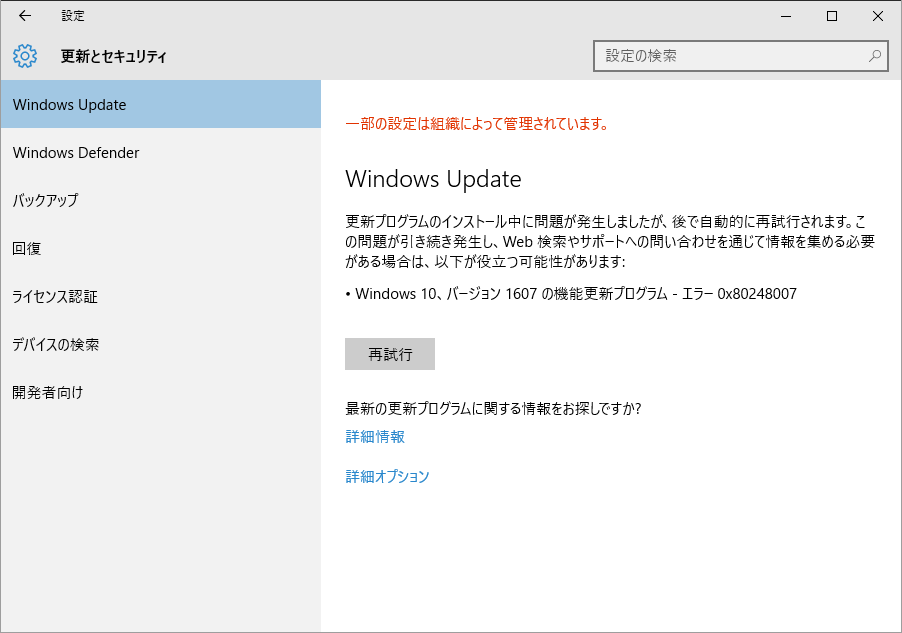The image size is (902, 633).
Task: Click the red 一部の設定は組織によって管理されています text
Action: (477, 124)
